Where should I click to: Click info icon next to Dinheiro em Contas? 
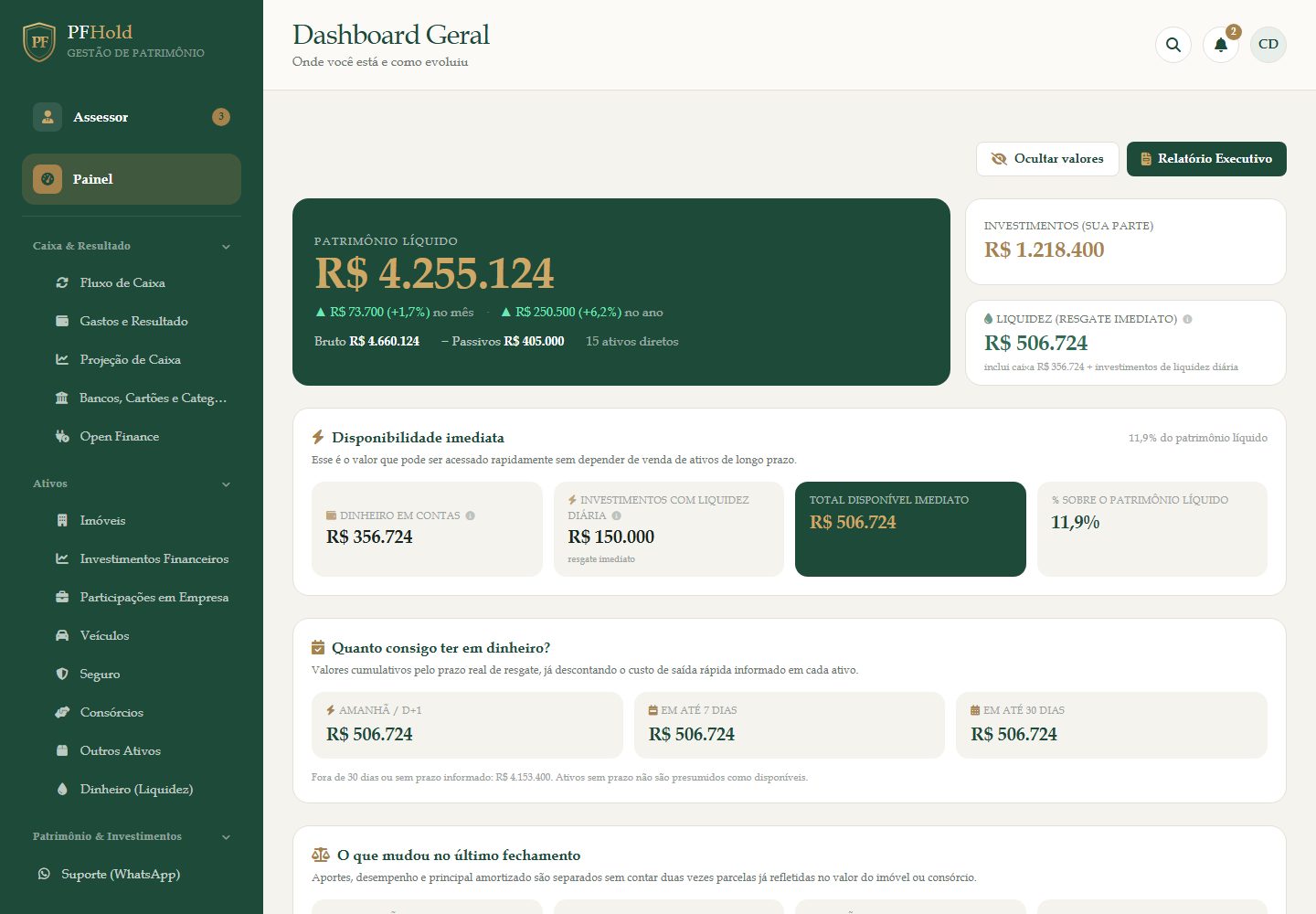coord(471,515)
